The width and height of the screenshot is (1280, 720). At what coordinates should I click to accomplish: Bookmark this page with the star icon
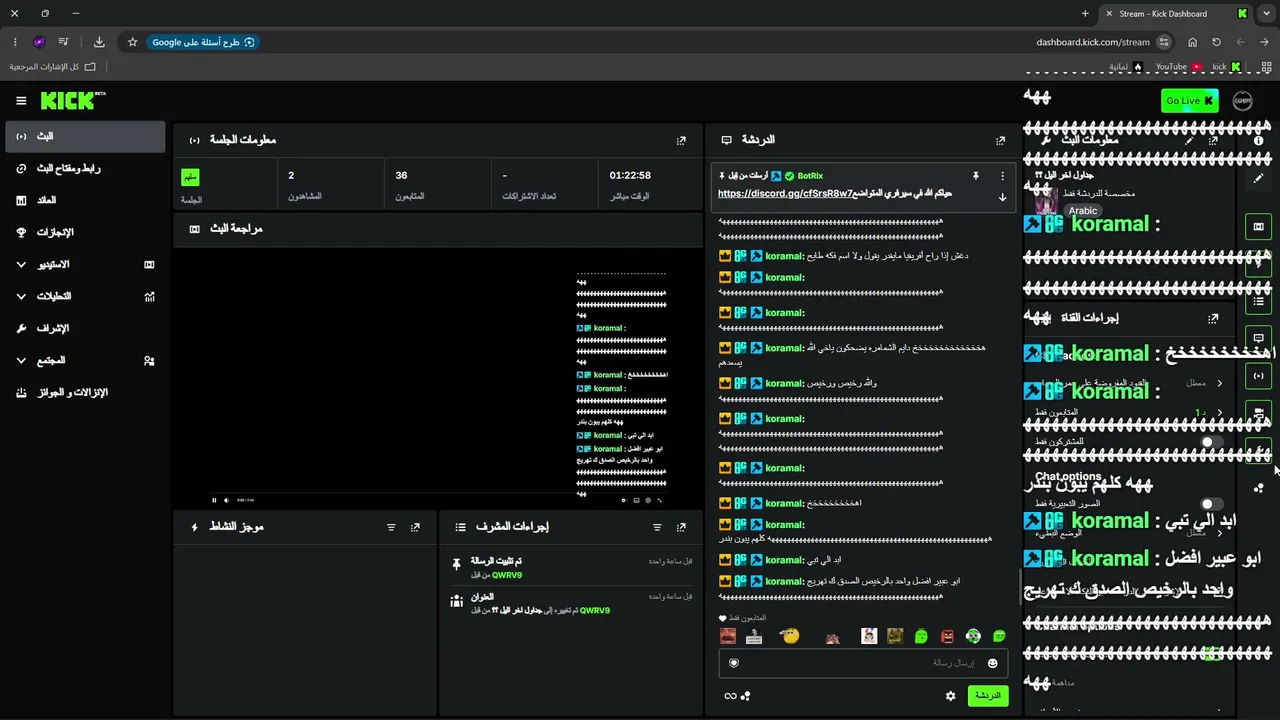132,42
